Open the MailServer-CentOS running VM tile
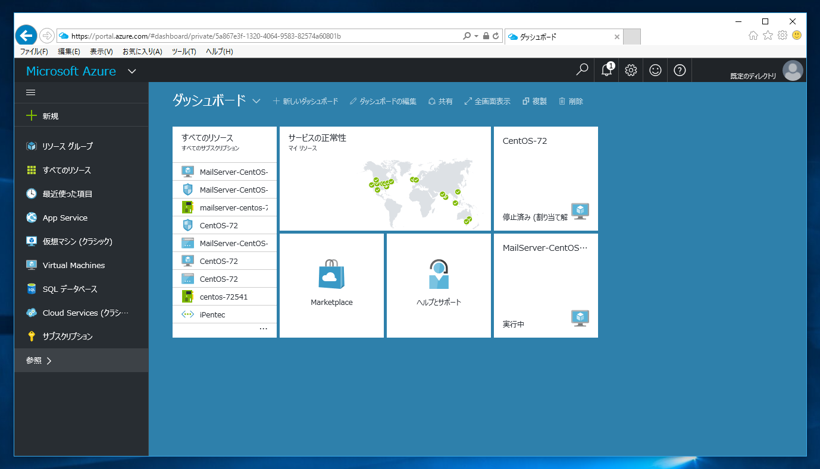This screenshot has height=469, width=820. click(545, 285)
